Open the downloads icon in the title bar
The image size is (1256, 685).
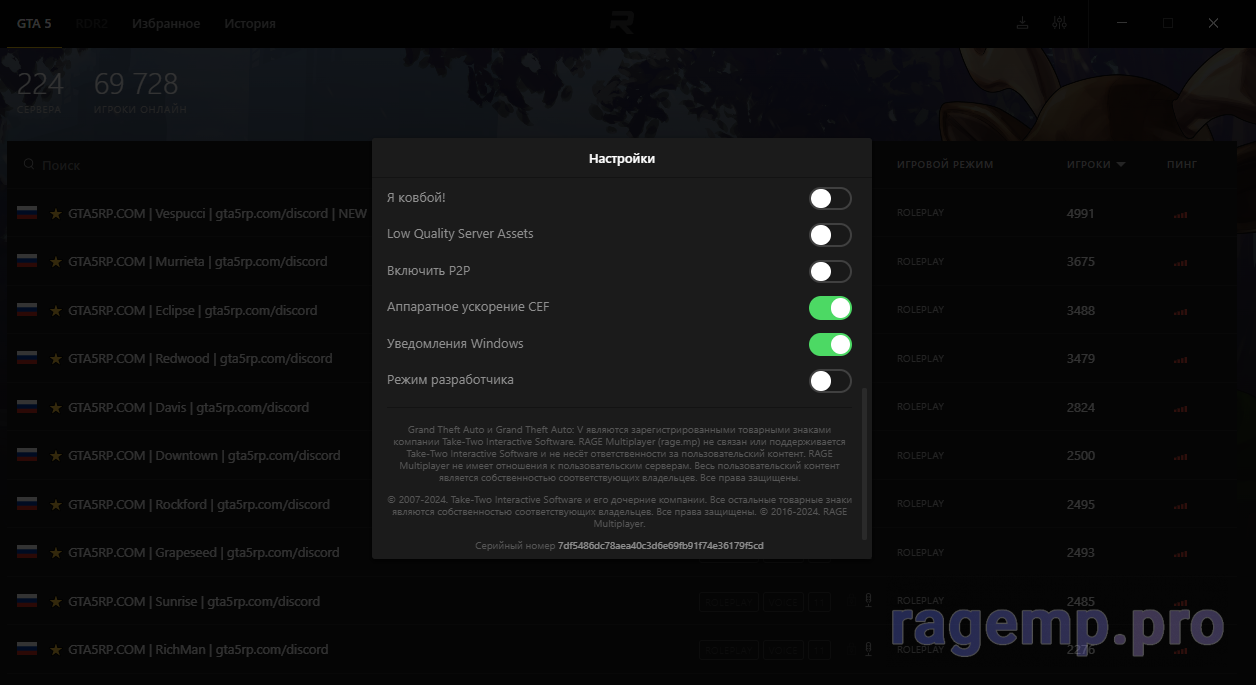1022,23
